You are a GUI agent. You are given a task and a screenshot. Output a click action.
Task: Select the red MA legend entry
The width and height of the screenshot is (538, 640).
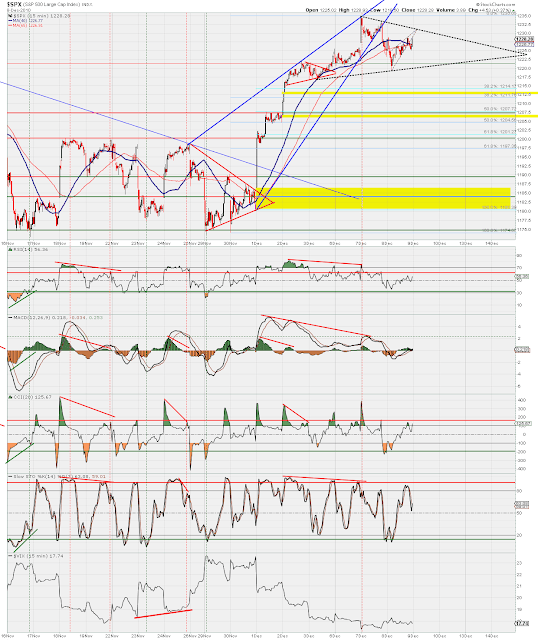(x=26, y=25)
